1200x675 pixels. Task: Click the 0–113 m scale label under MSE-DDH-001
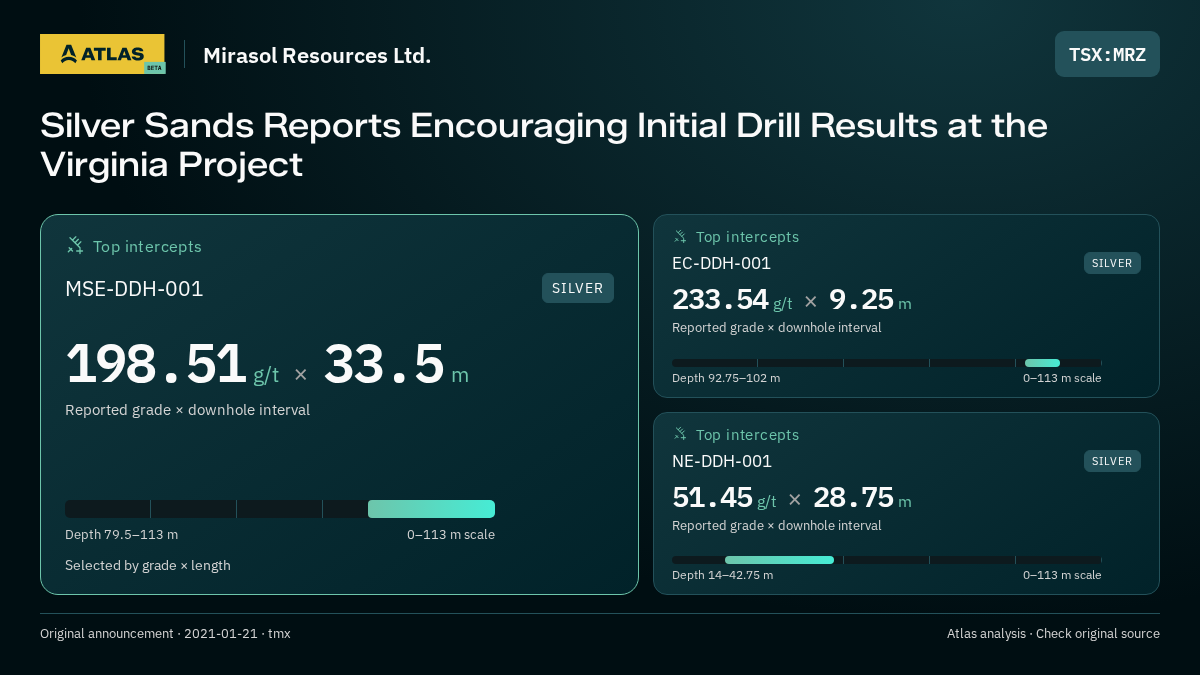point(451,534)
